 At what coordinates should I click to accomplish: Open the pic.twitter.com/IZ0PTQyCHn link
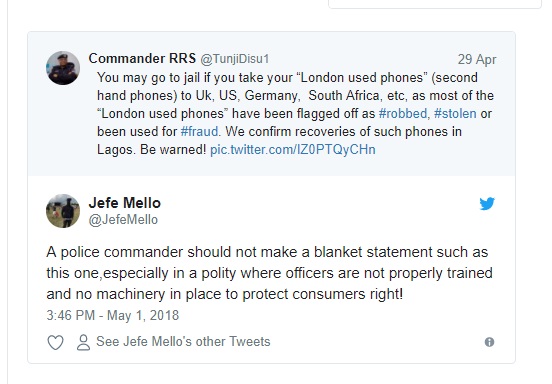tap(293, 150)
